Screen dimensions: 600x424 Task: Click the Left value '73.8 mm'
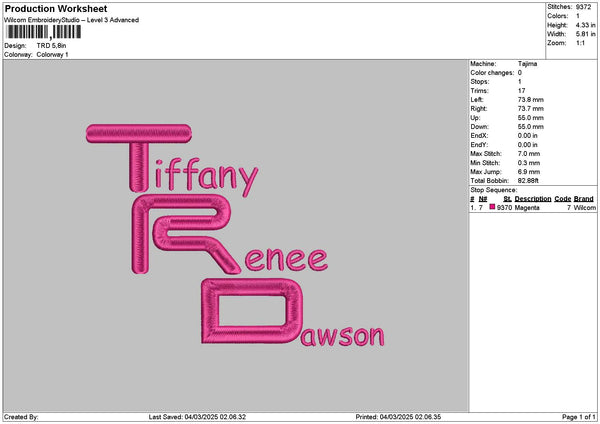[x=530, y=99]
